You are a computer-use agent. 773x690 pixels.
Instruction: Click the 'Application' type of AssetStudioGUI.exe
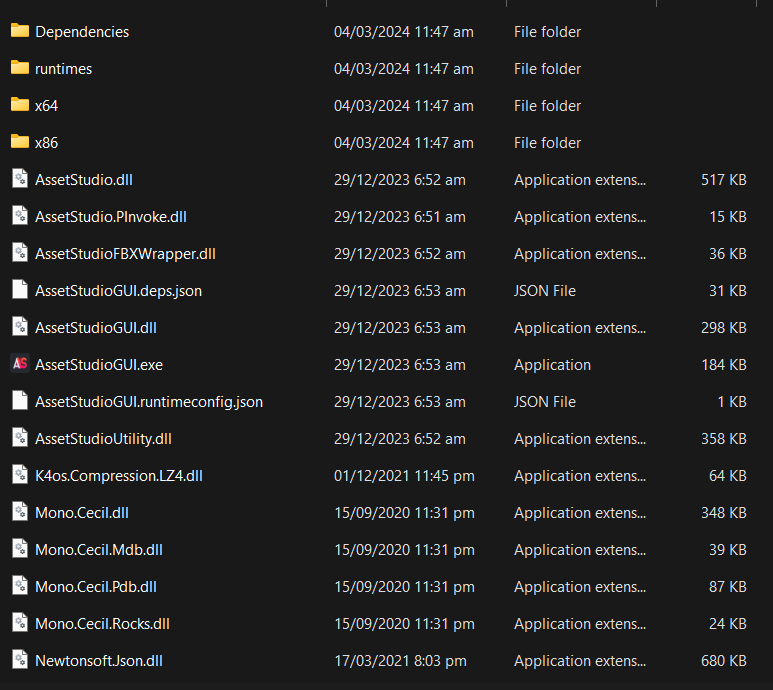coord(553,365)
